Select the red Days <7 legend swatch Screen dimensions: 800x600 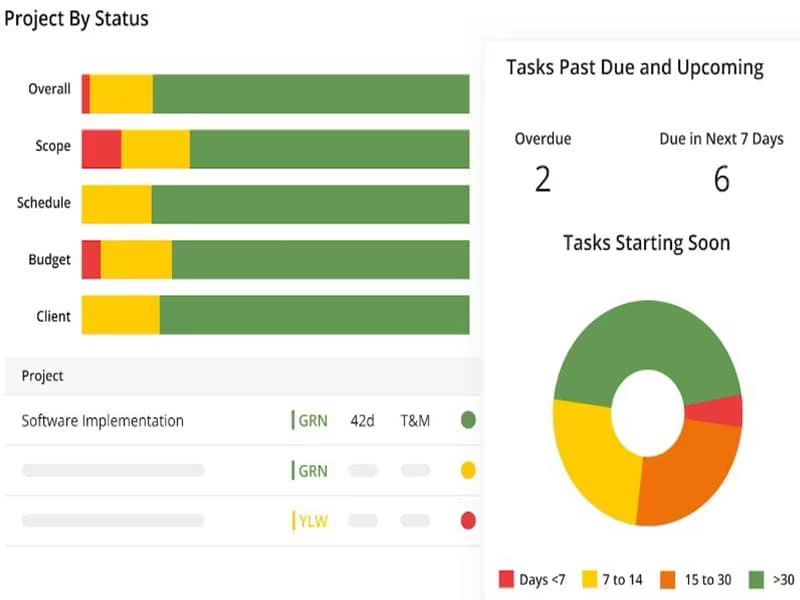coord(506,580)
